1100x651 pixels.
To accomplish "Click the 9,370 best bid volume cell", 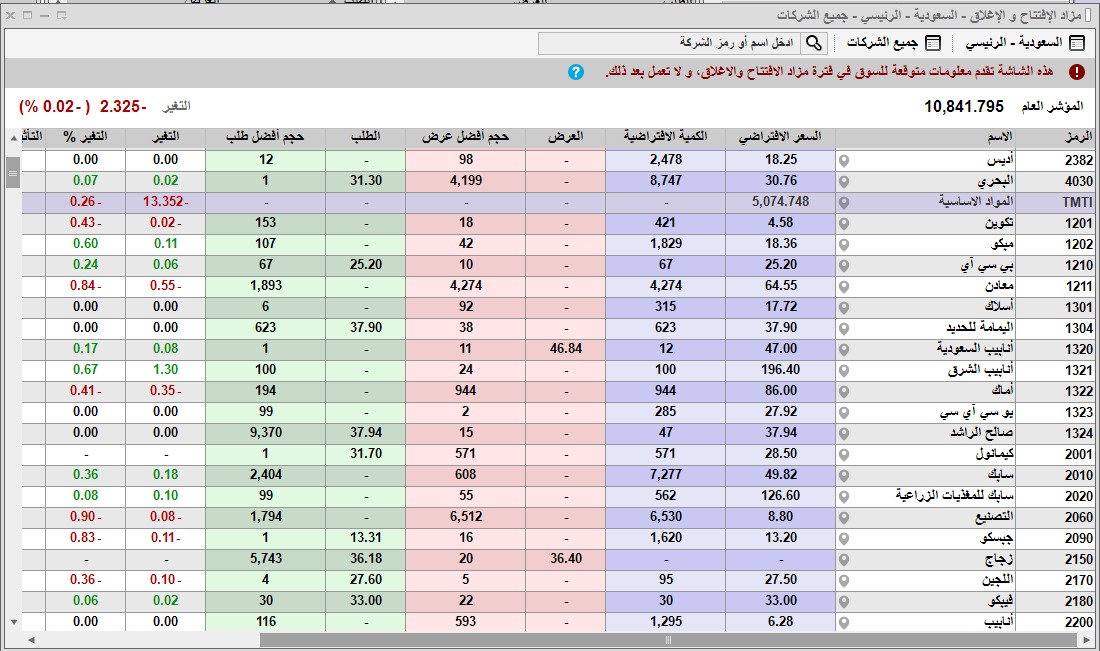I will [265, 433].
